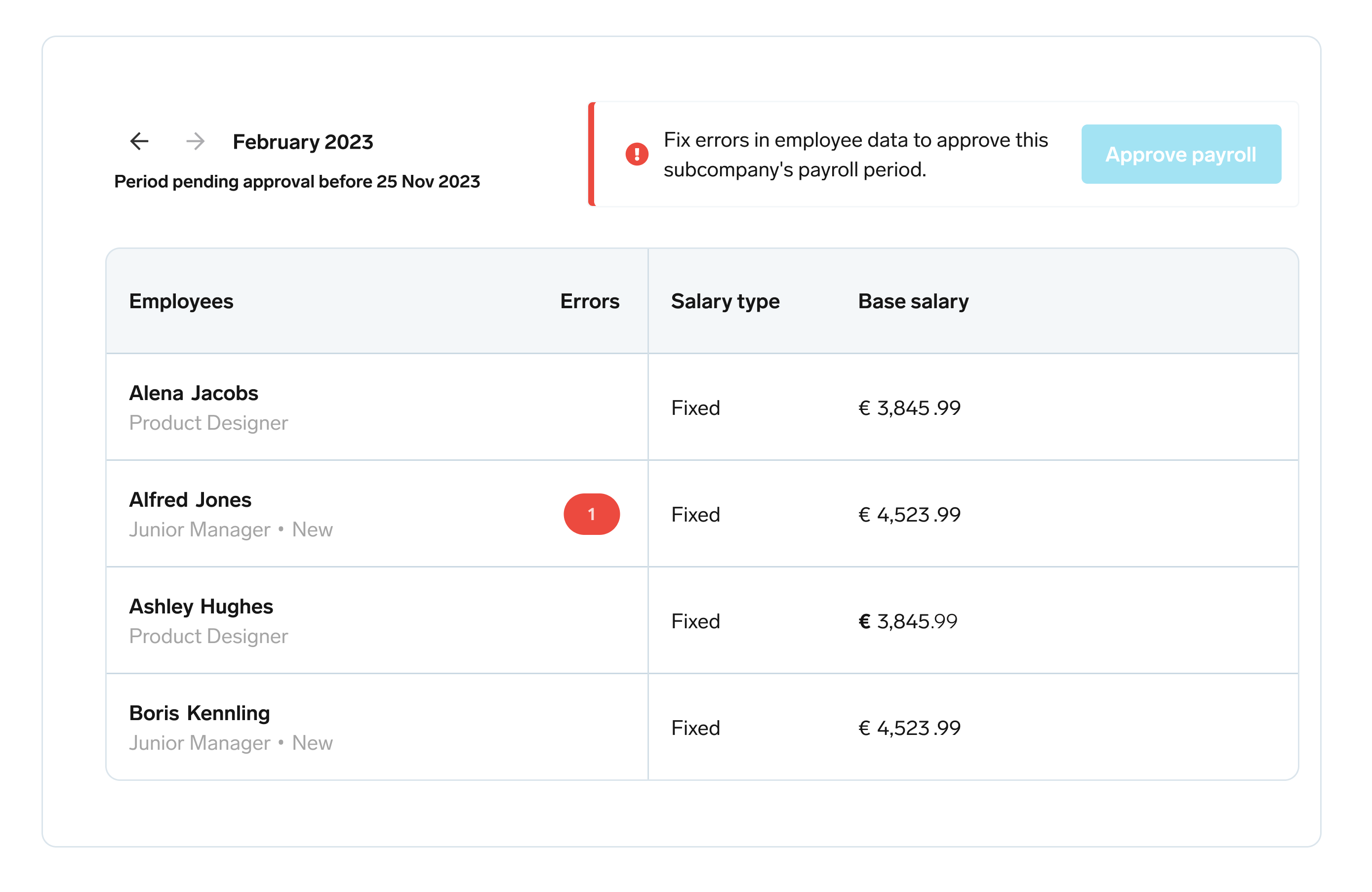Image resolution: width=1372 pixels, height=892 pixels.
Task: Go to next payroll period arrow
Action: point(196,141)
